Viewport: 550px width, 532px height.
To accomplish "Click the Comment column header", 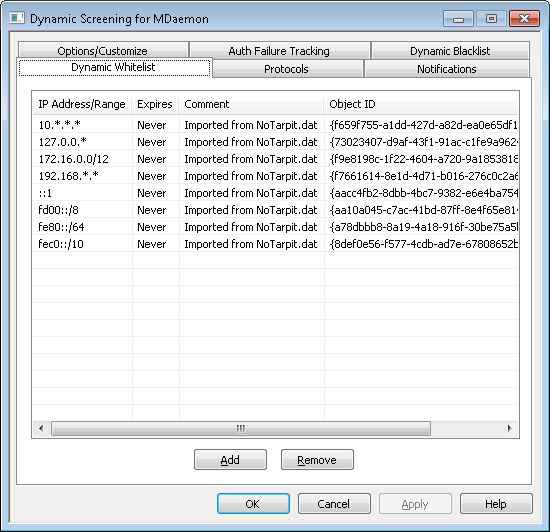I will (x=251, y=104).
